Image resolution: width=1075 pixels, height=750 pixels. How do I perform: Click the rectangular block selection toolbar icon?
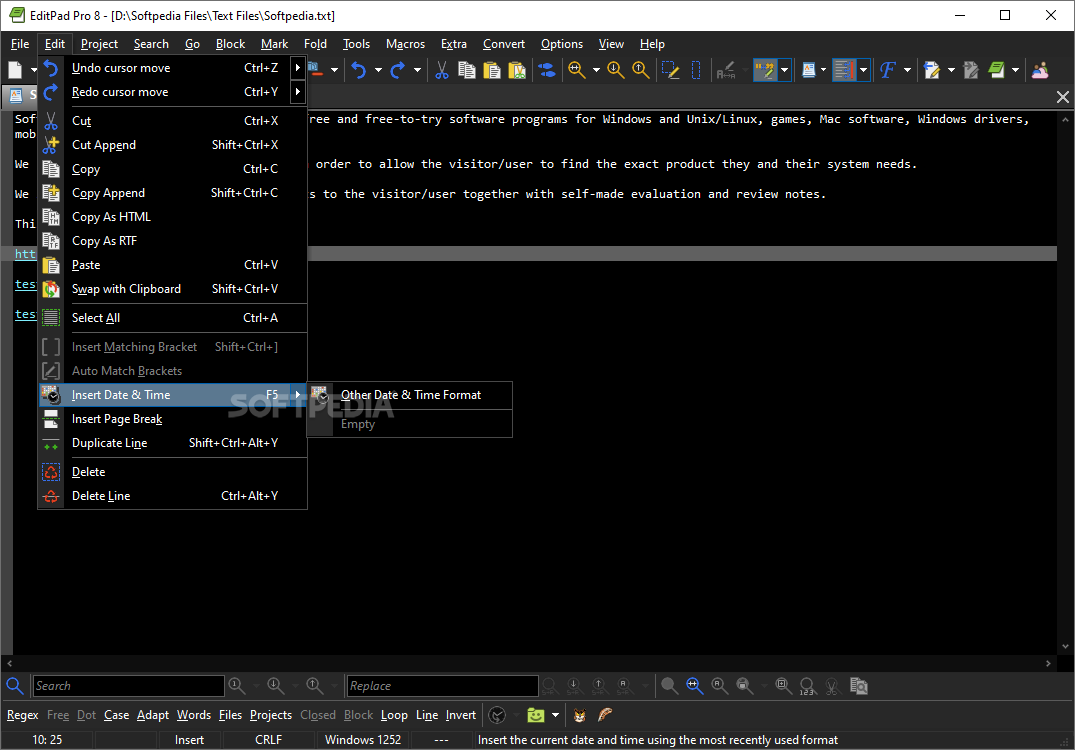696,70
